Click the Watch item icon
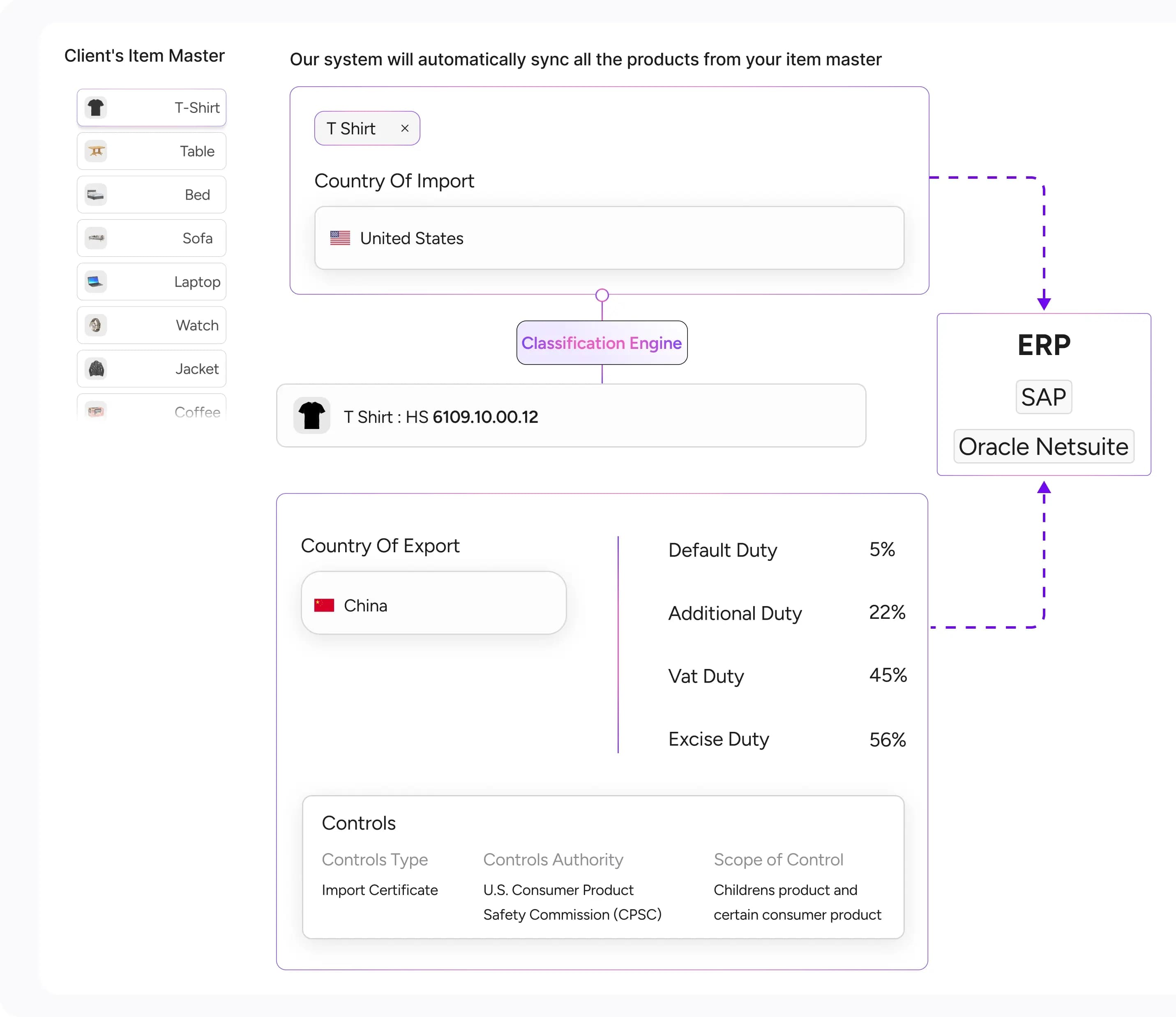This screenshot has height=1017, width=1176. tap(96, 326)
